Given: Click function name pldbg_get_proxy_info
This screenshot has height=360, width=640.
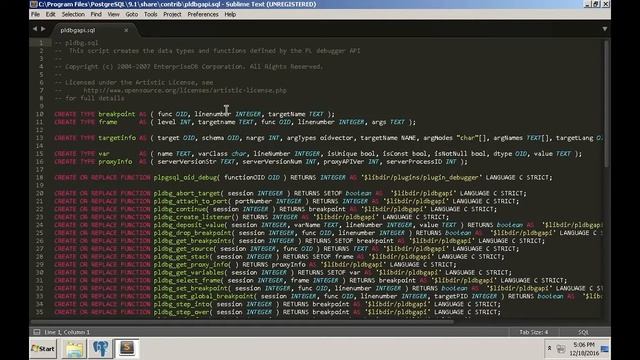Looking at the screenshot, I should click(192, 264).
